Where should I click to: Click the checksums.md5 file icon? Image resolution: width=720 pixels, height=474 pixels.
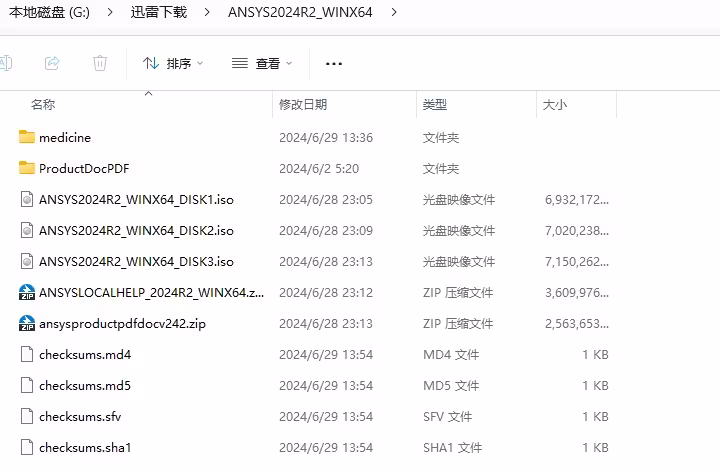point(27,385)
